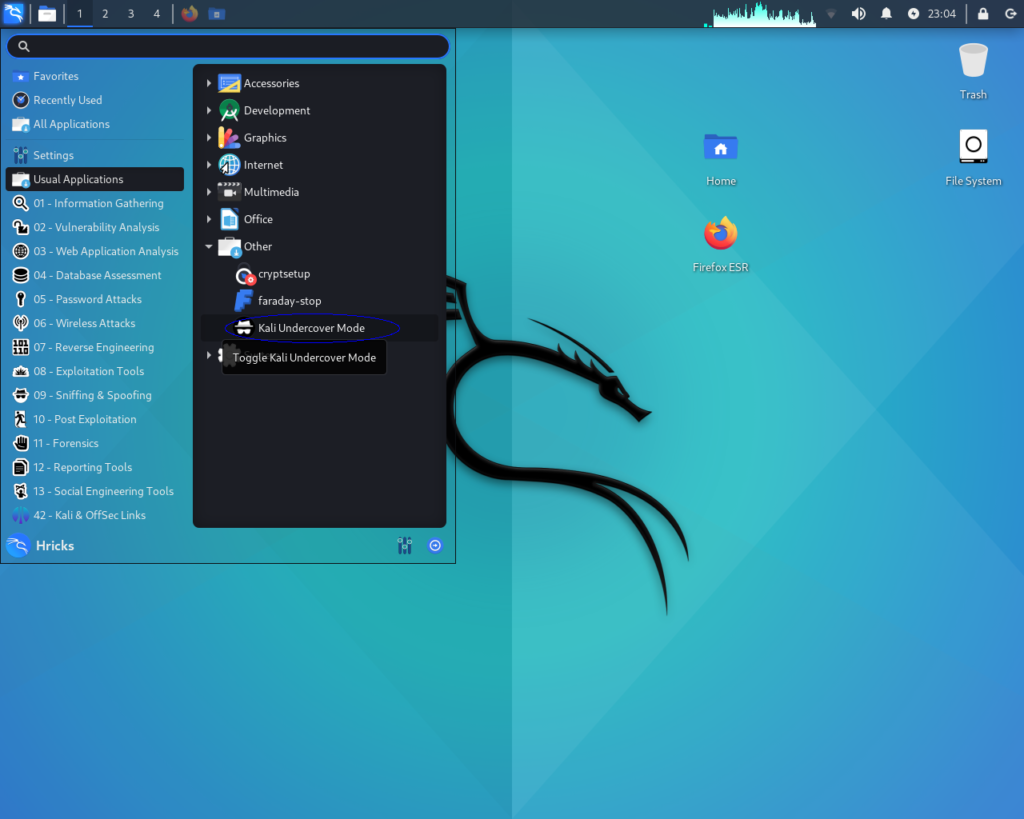Image resolution: width=1024 pixels, height=819 pixels.
Task: Open the notifications bell icon
Action: click(x=886, y=14)
